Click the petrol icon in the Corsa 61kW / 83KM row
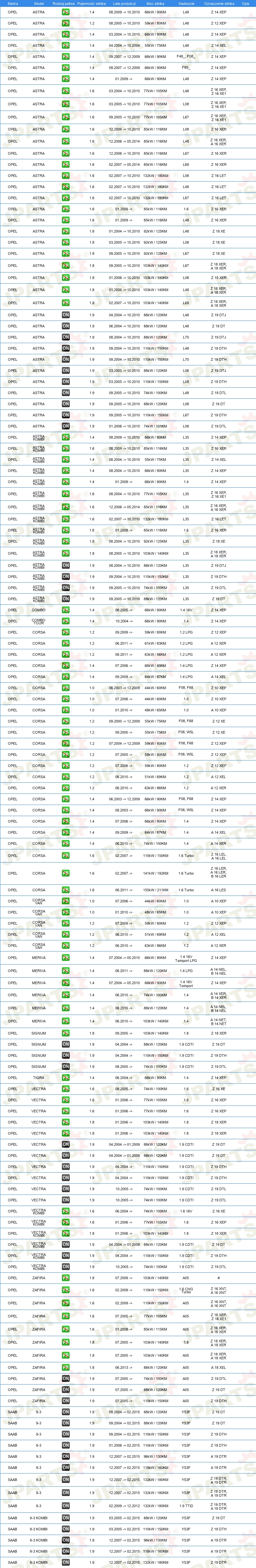Screen dimensions: 256x1568 pos(66,643)
